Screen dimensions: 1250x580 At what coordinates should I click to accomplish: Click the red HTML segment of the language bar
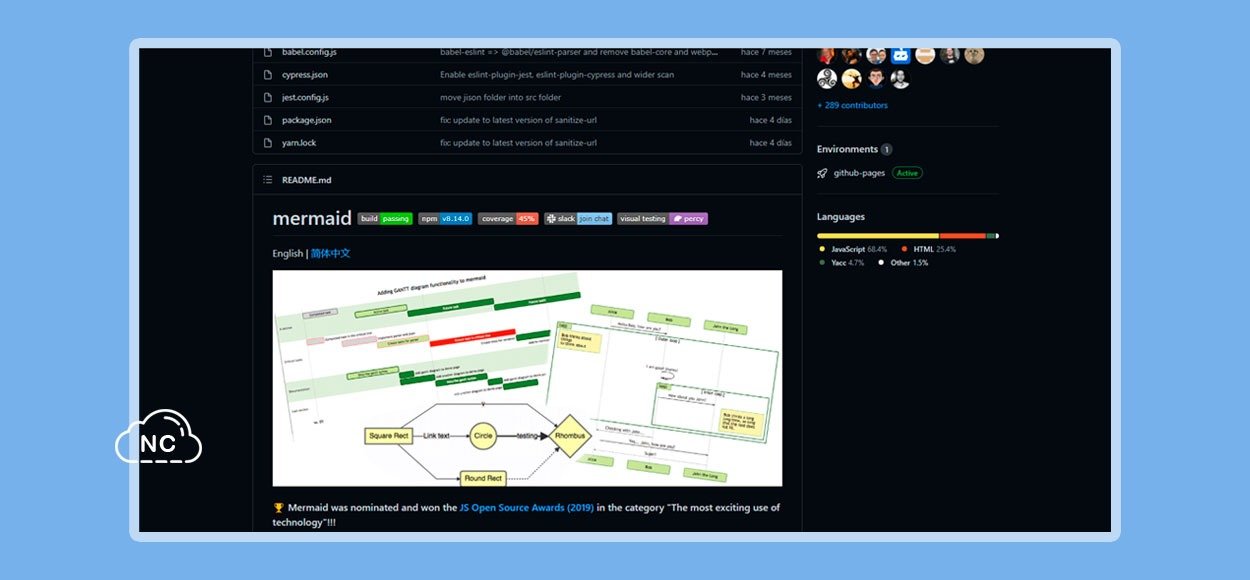click(x=963, y=236)
